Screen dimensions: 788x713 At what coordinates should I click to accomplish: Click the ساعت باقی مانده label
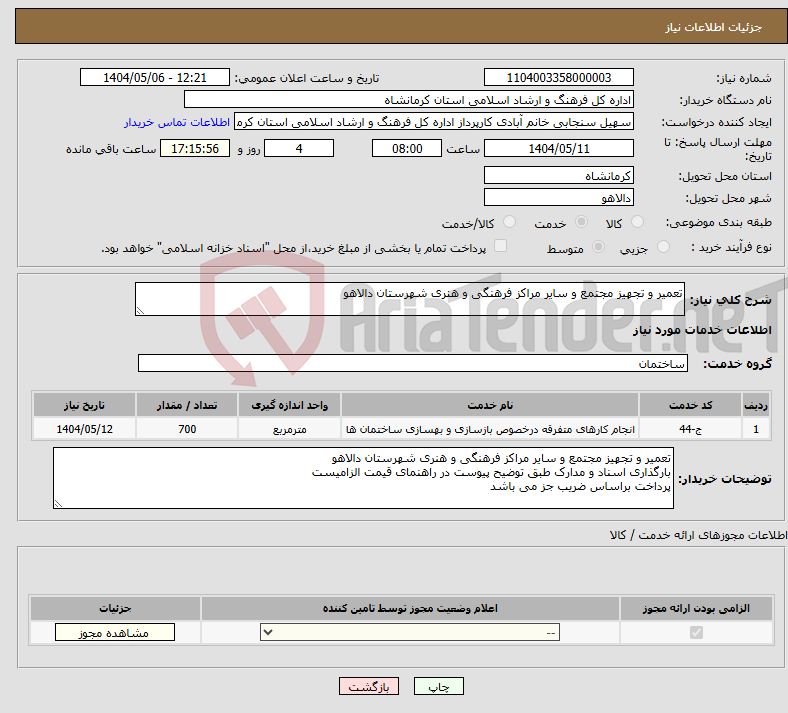[x=111, y=149]
